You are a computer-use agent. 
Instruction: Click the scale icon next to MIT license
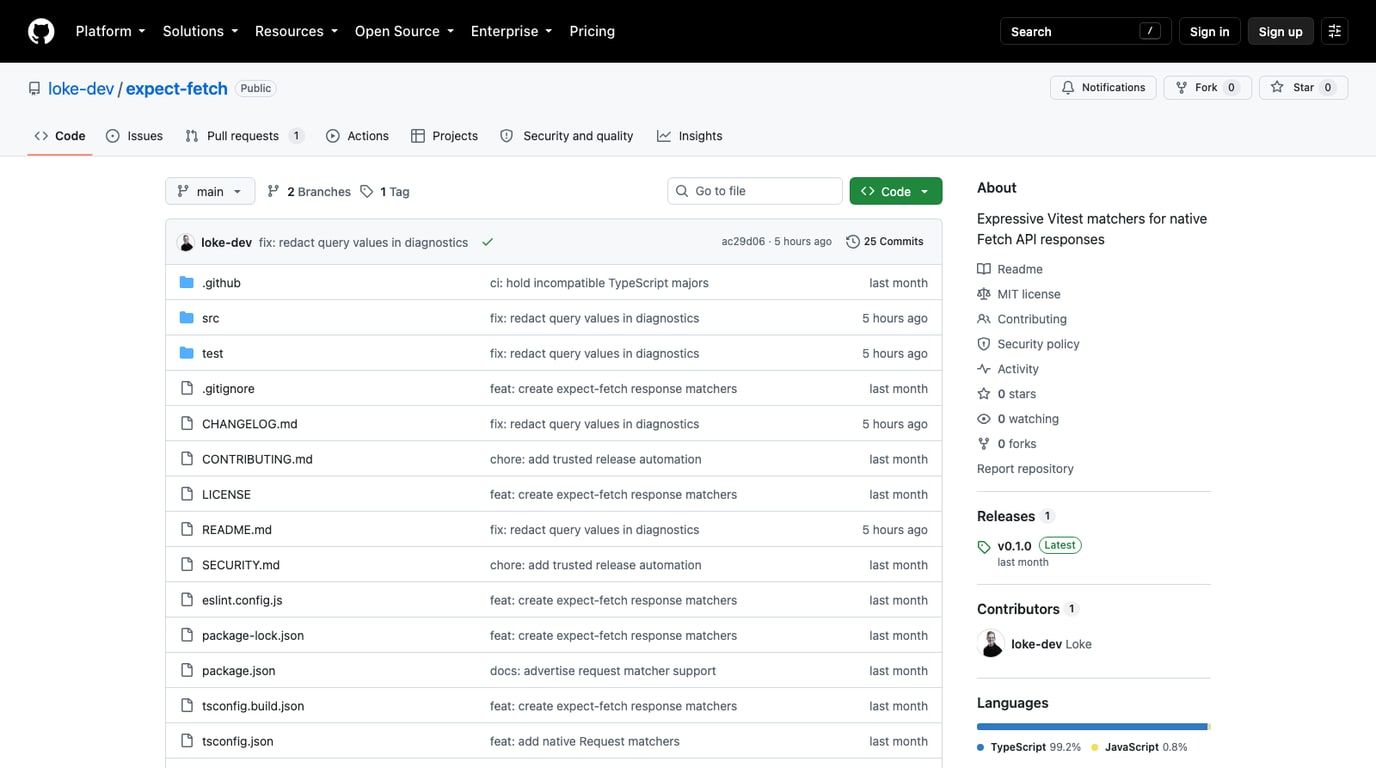[984, 294]
